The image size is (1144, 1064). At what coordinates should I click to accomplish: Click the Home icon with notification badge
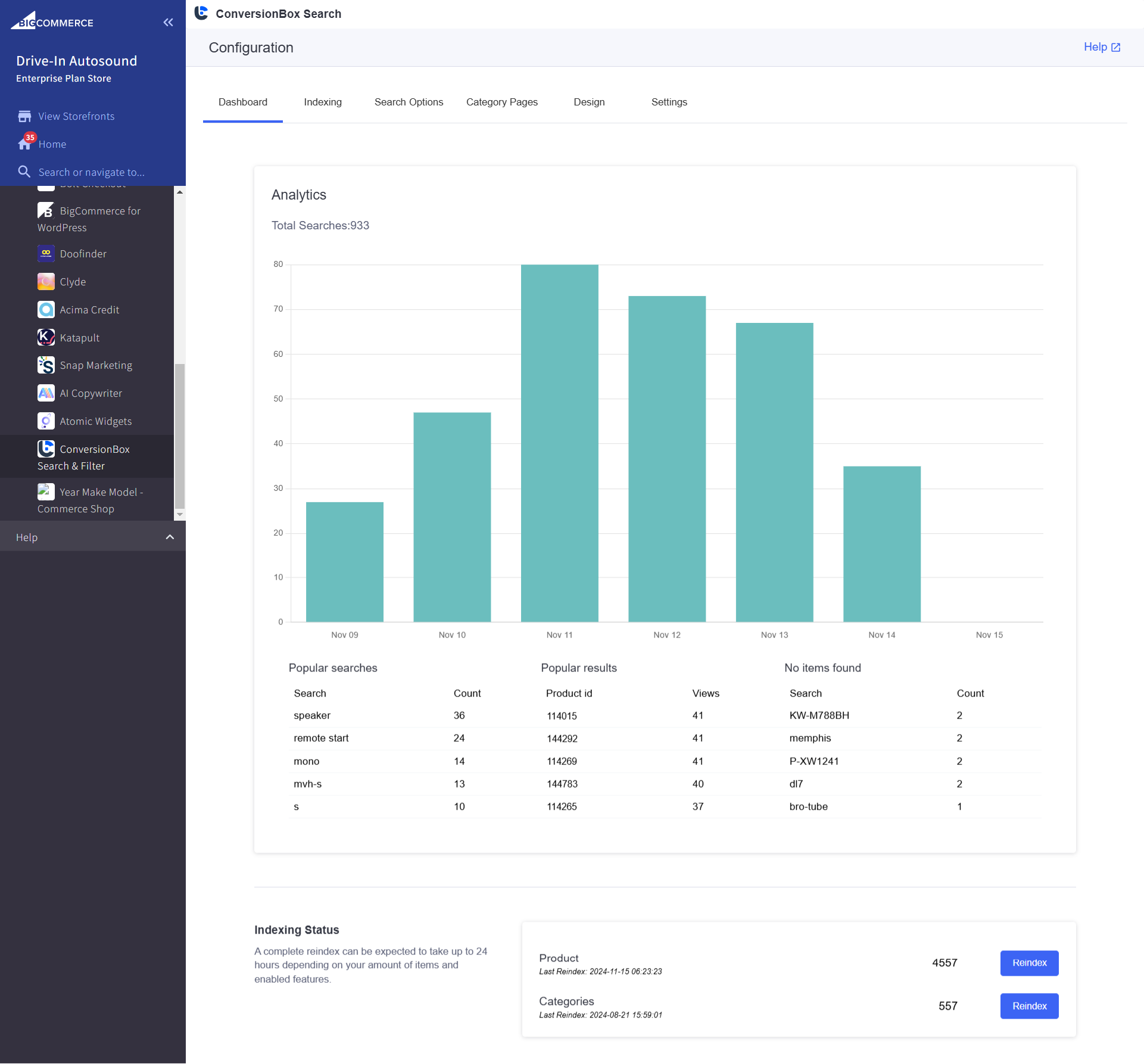click(24, 144)
